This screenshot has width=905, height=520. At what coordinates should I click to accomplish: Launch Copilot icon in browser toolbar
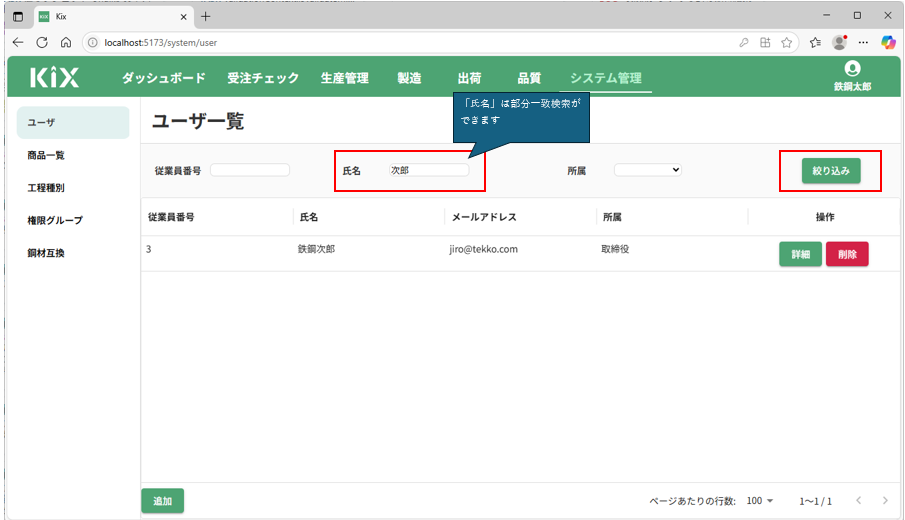(x=888, y=42)
